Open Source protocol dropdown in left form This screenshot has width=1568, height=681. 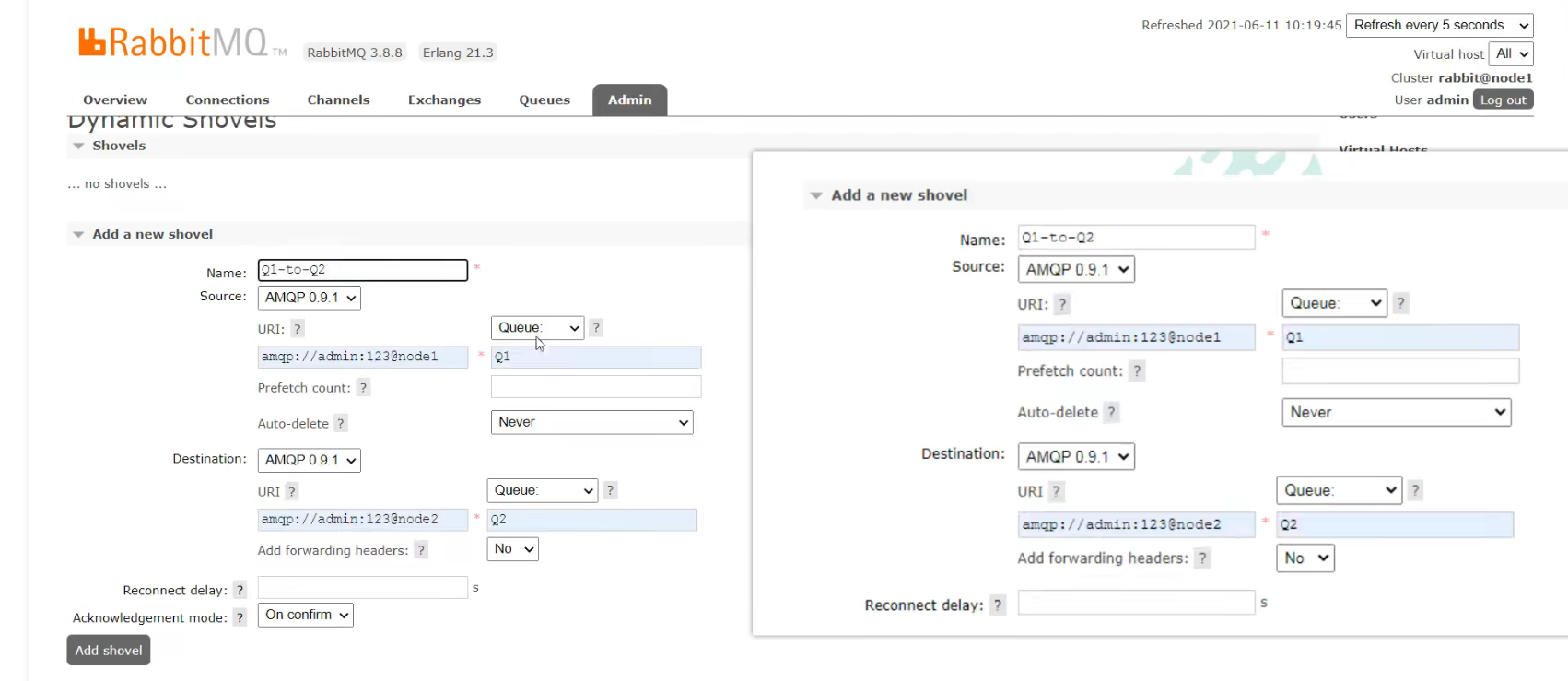(310, 298)
